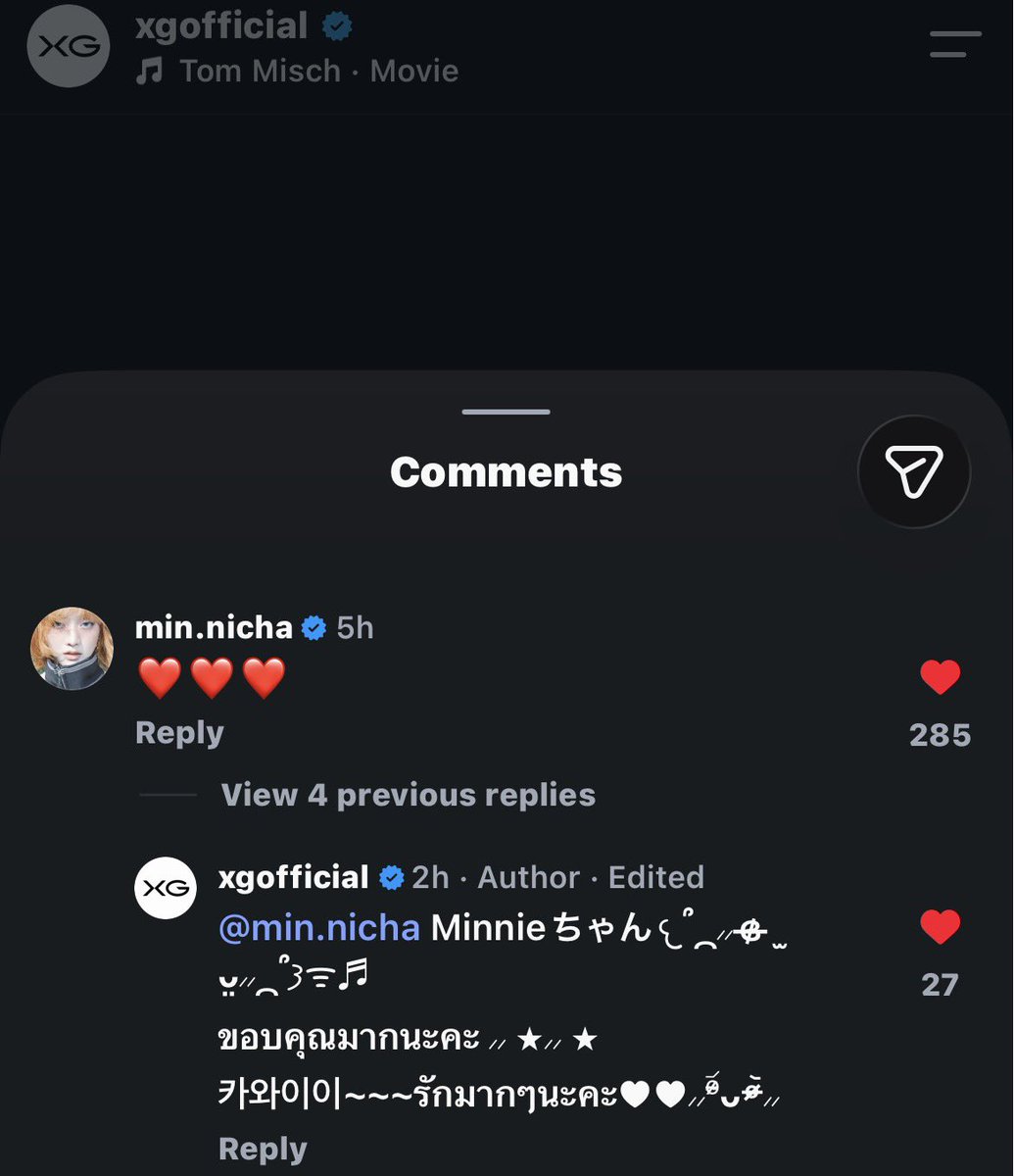Screen dimensions: 1014x1176
Task: Open the menu lines icon at top right
Action: click(x=955, y=44)
